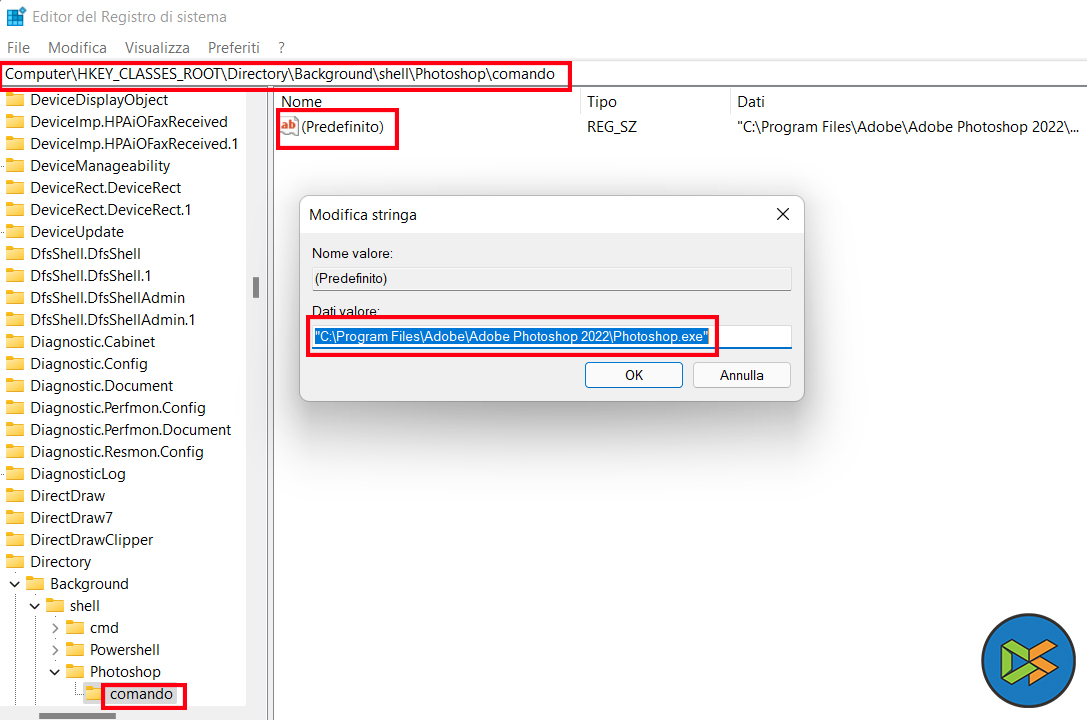Cancel with the Annulla button
This screenshot has height=720, width=1087.
tap(742, 375)
